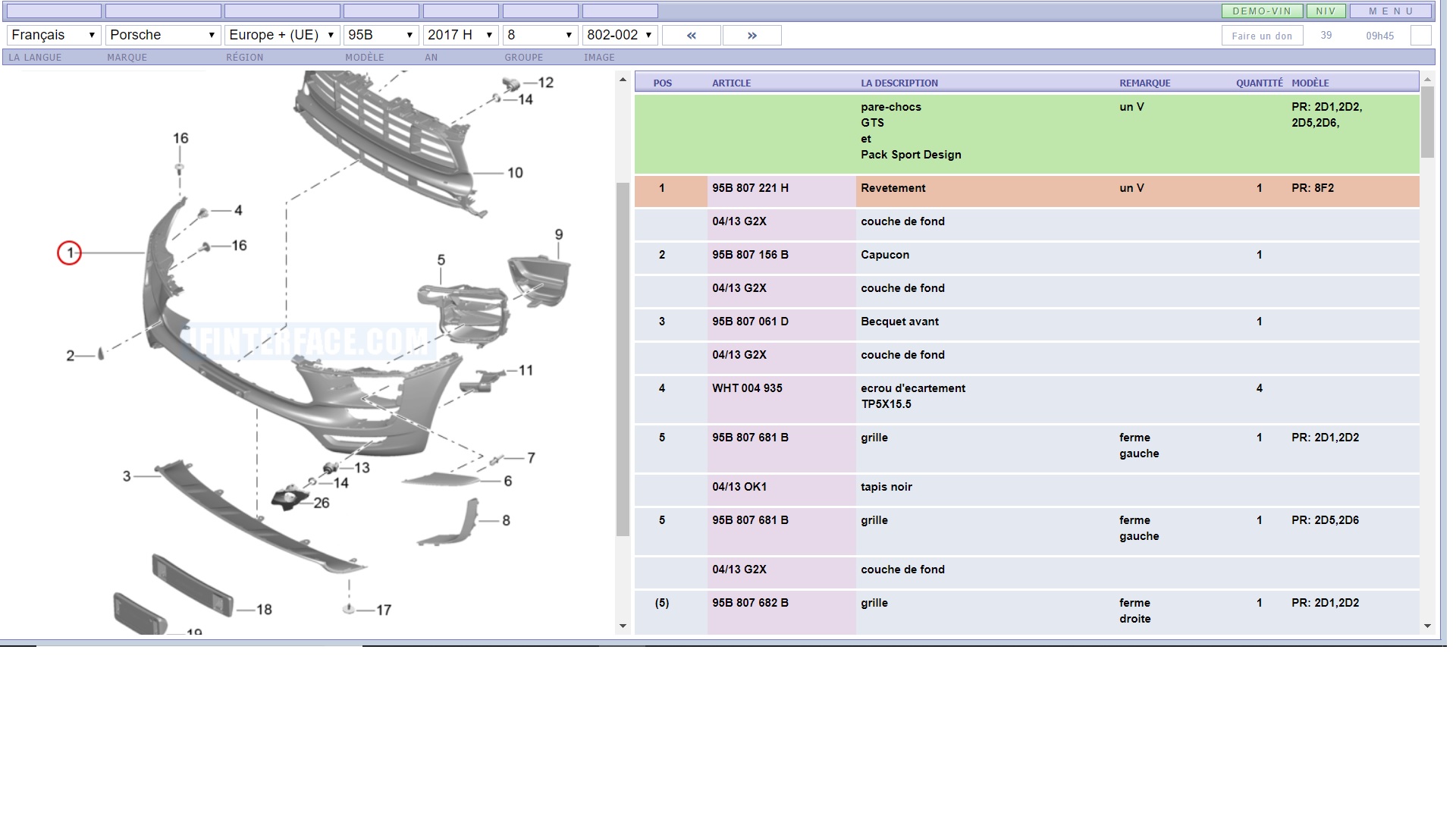This screenshot has width=1456, height=819.
Task: Open the 95B model dropdown
Action: pyautogui.click(x=381, y=35)
